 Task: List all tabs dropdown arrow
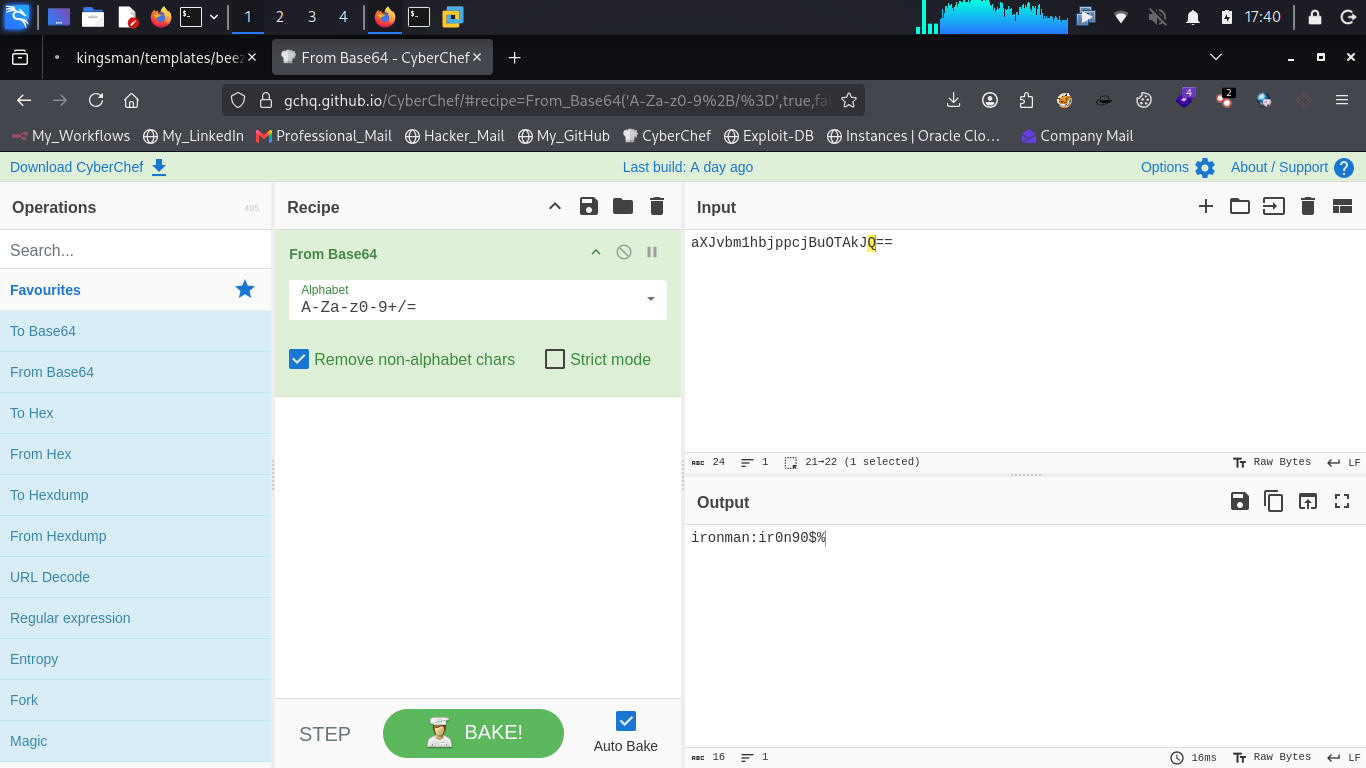1216,57
